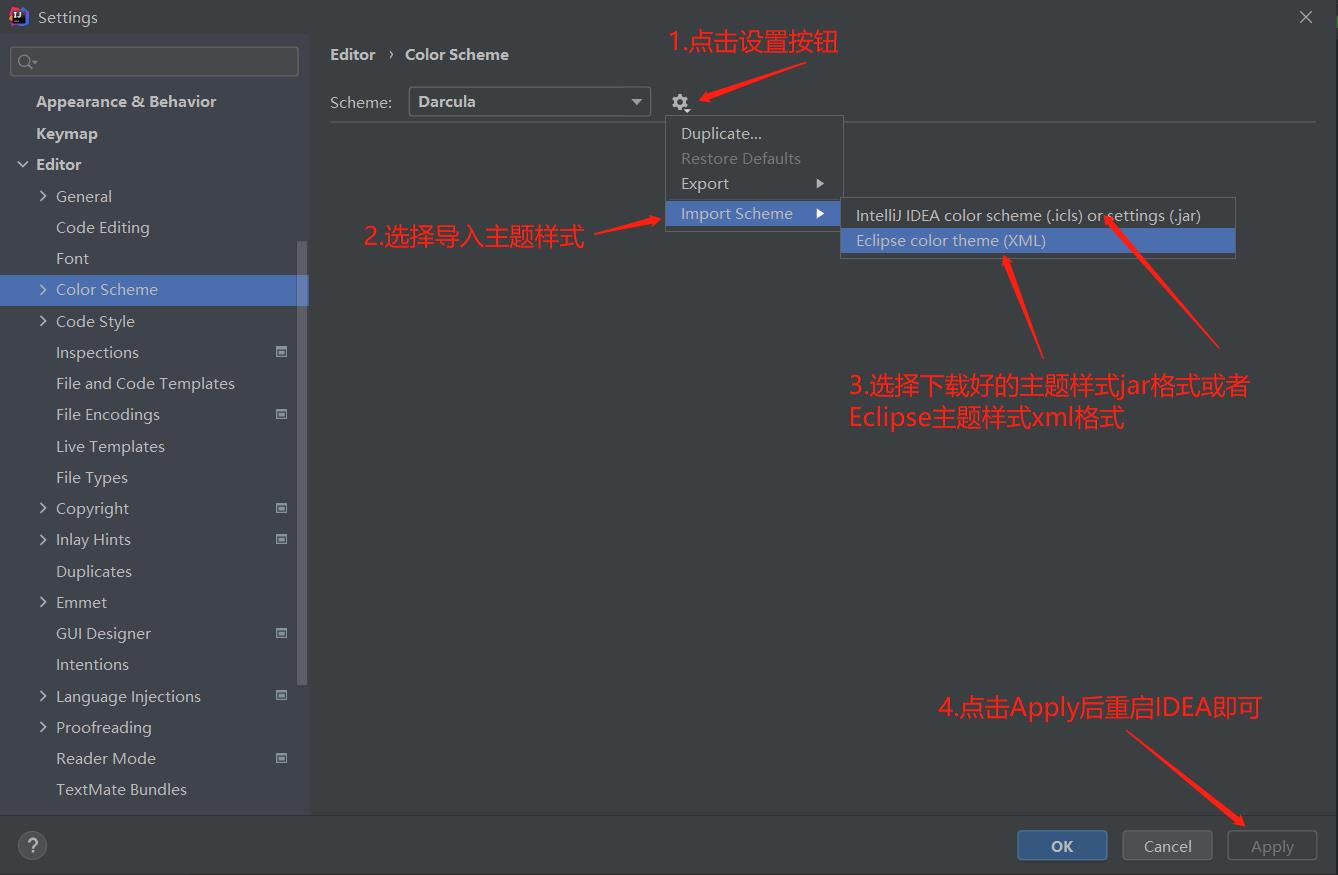This screenshot has width=1338, height=875.
Task: Expand the Emmet tree node
Action: [x=43, y=602]
